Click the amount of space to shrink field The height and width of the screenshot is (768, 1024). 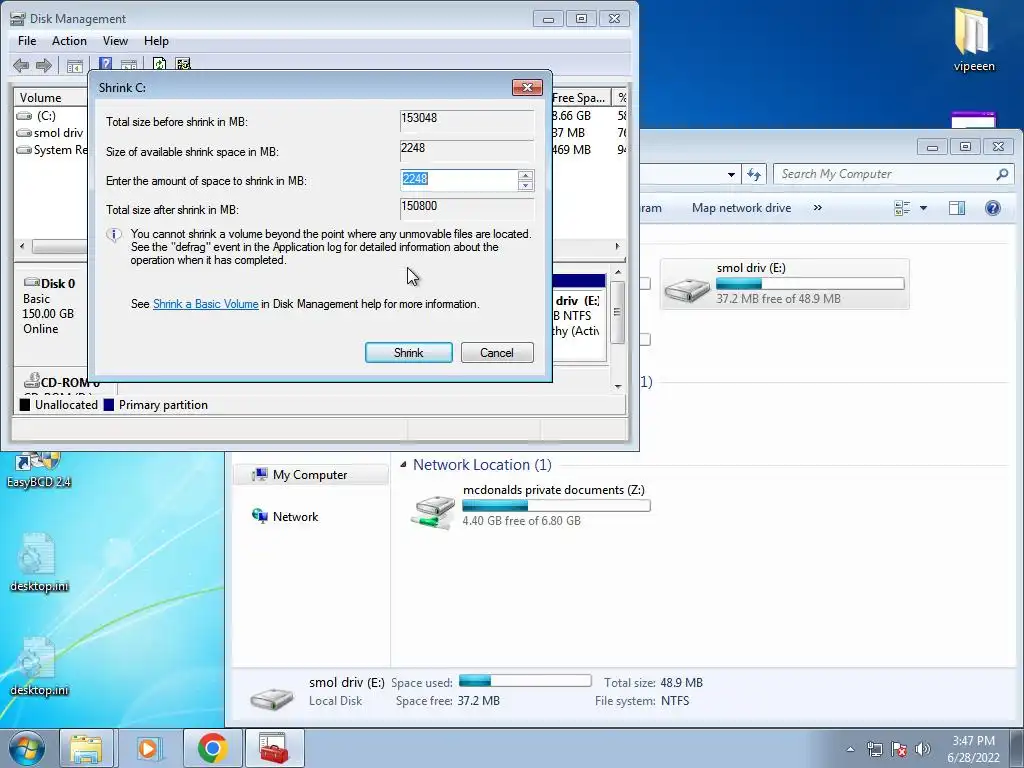click(x=459, y=180)
